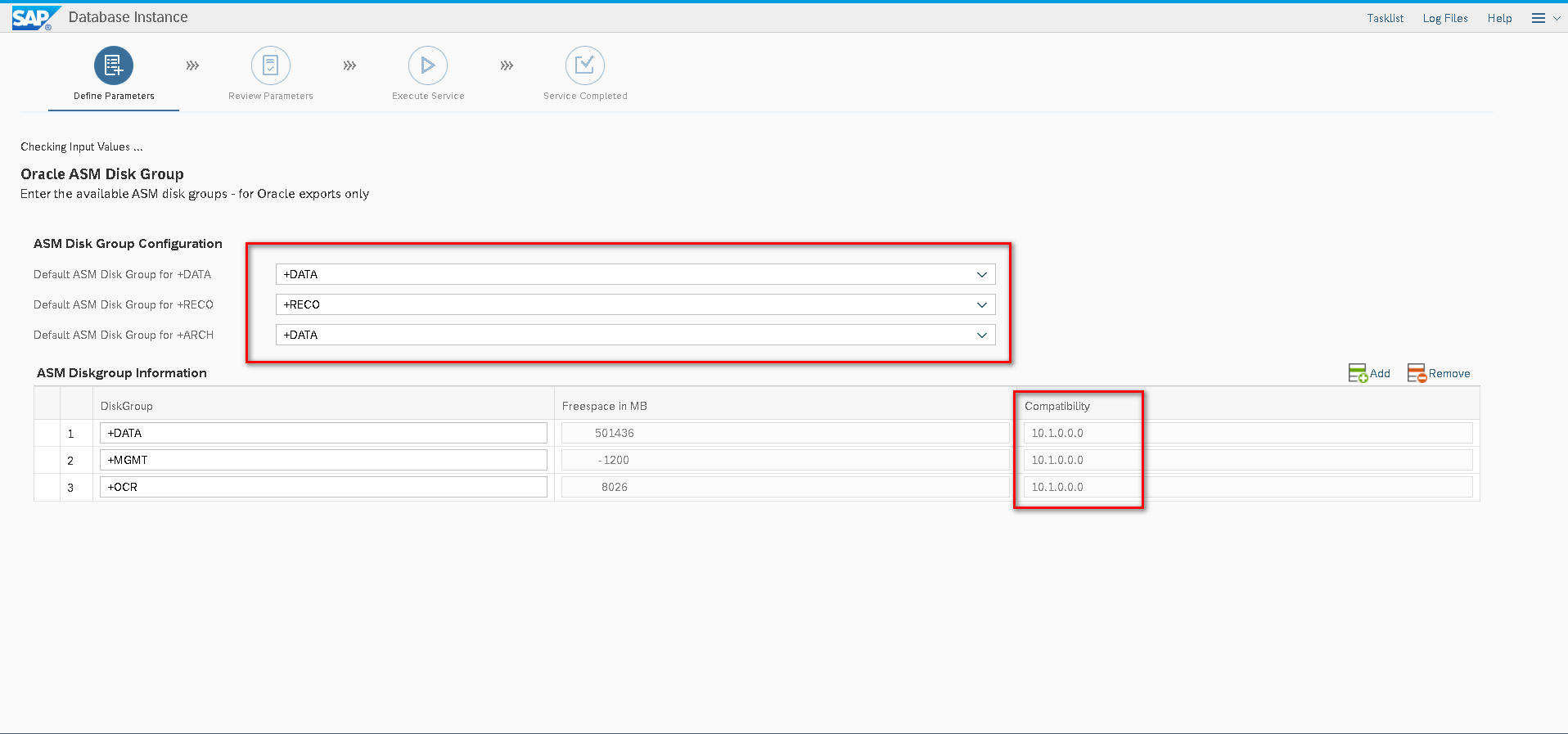Click the label Default ASM Disk Group for +DATA
This screenshot has height=734, width=1568.
(x=123, y=274)
